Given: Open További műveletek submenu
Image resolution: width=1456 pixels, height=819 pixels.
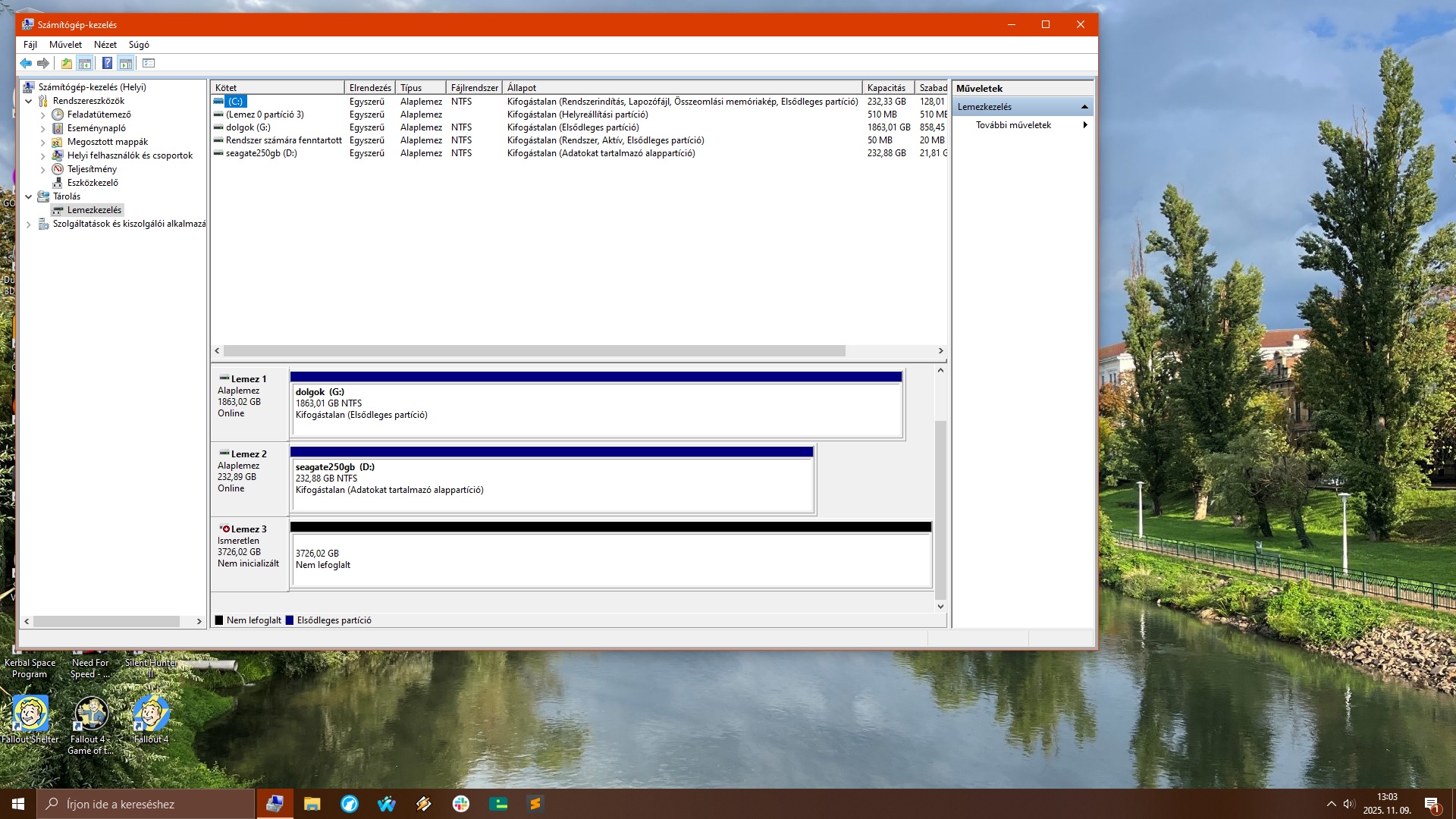Looking at the screenshot, I should [x=1013, y=125].
